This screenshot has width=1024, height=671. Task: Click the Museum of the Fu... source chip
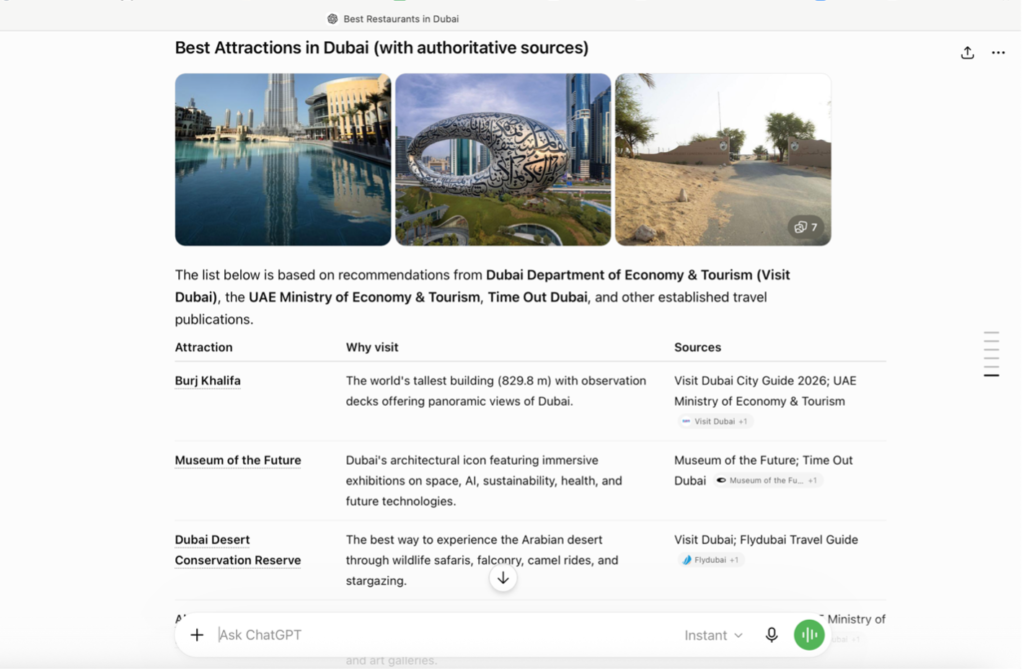769,482
